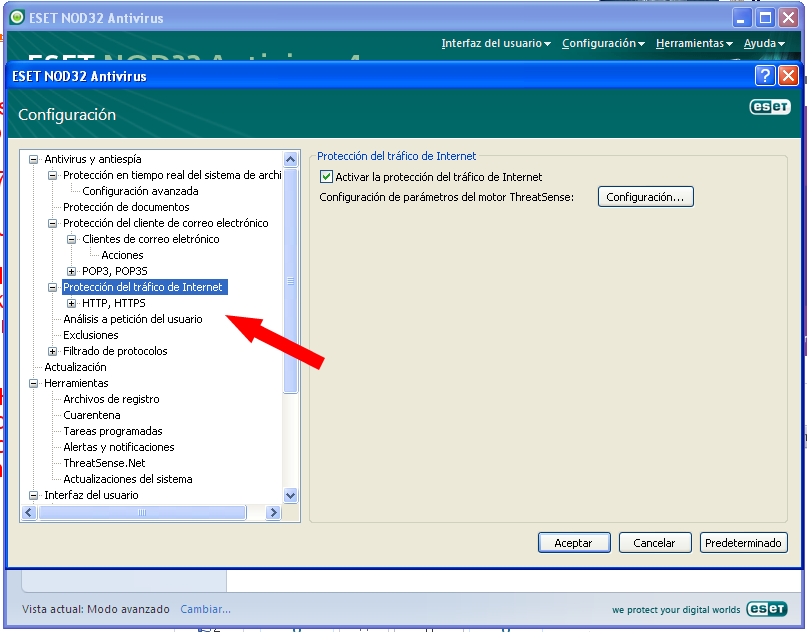This screenshot has height=632, width=807.
Task: Collapse Interfaz del usuario tree node
Action: (x=33, y=495)
